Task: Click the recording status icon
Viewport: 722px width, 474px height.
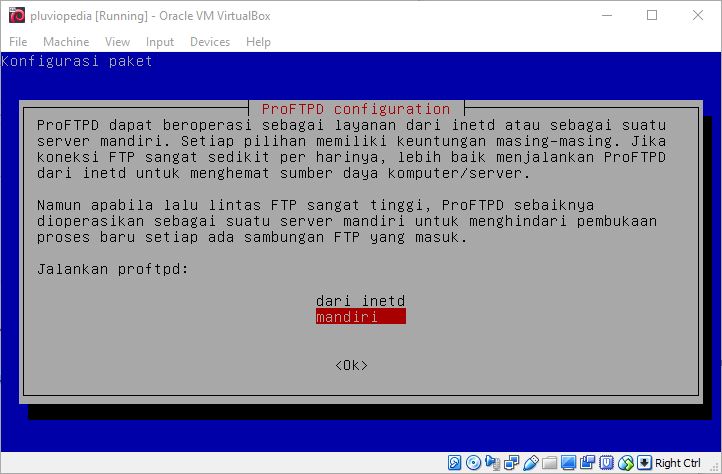Action: [x=588, y=462]
